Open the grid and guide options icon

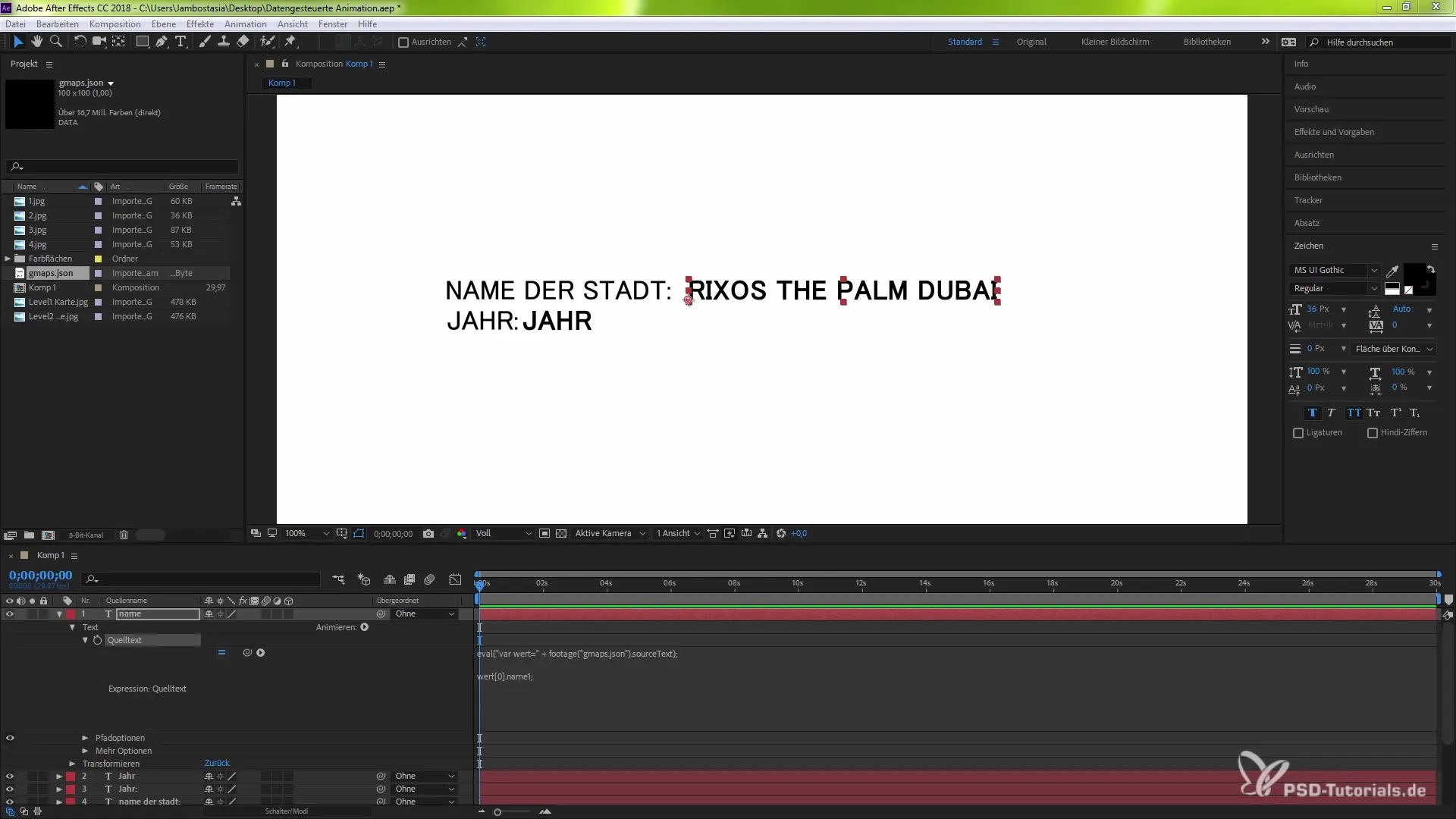342,534
